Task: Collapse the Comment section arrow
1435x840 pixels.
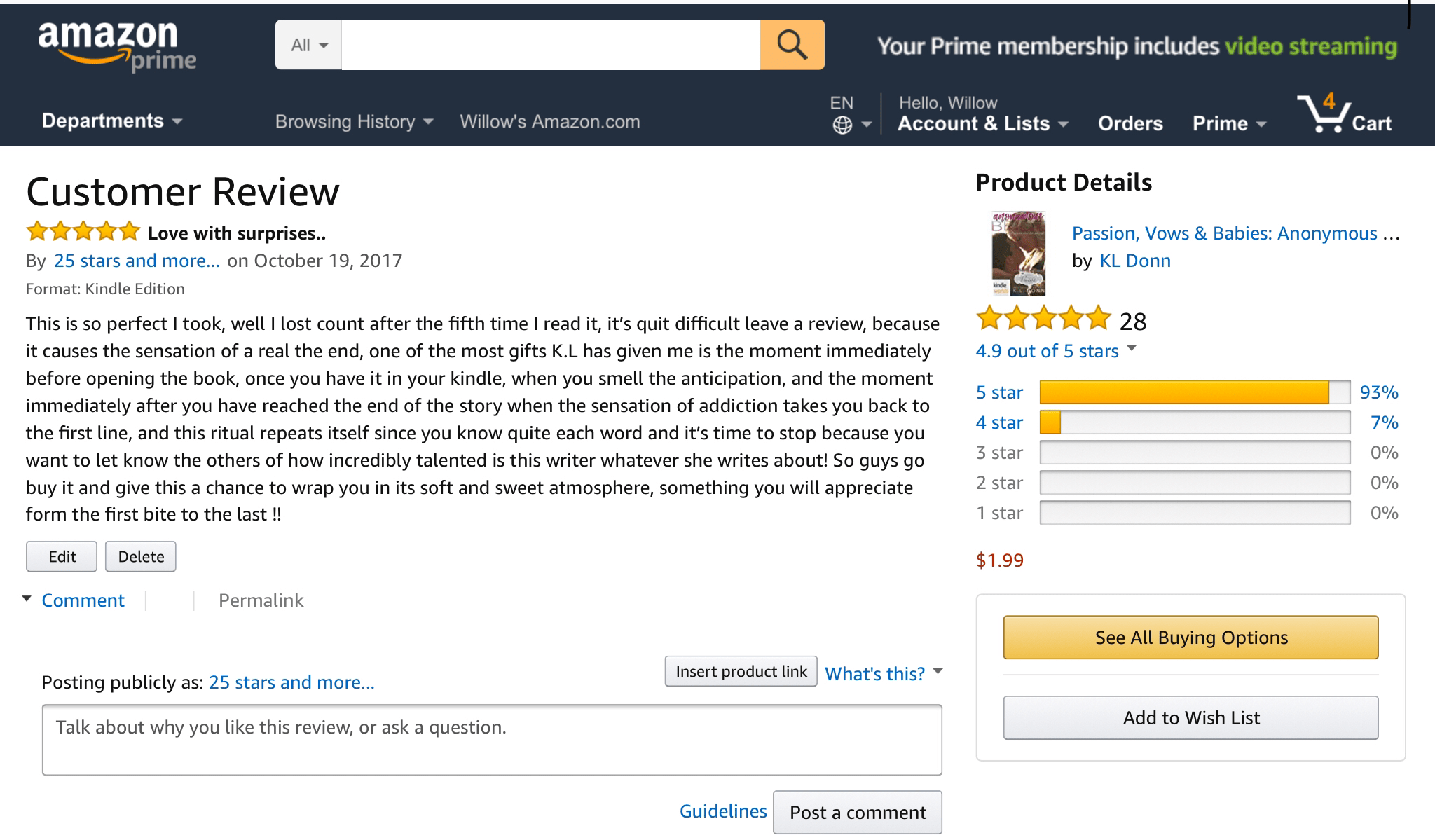Action: tap(27, 599)
